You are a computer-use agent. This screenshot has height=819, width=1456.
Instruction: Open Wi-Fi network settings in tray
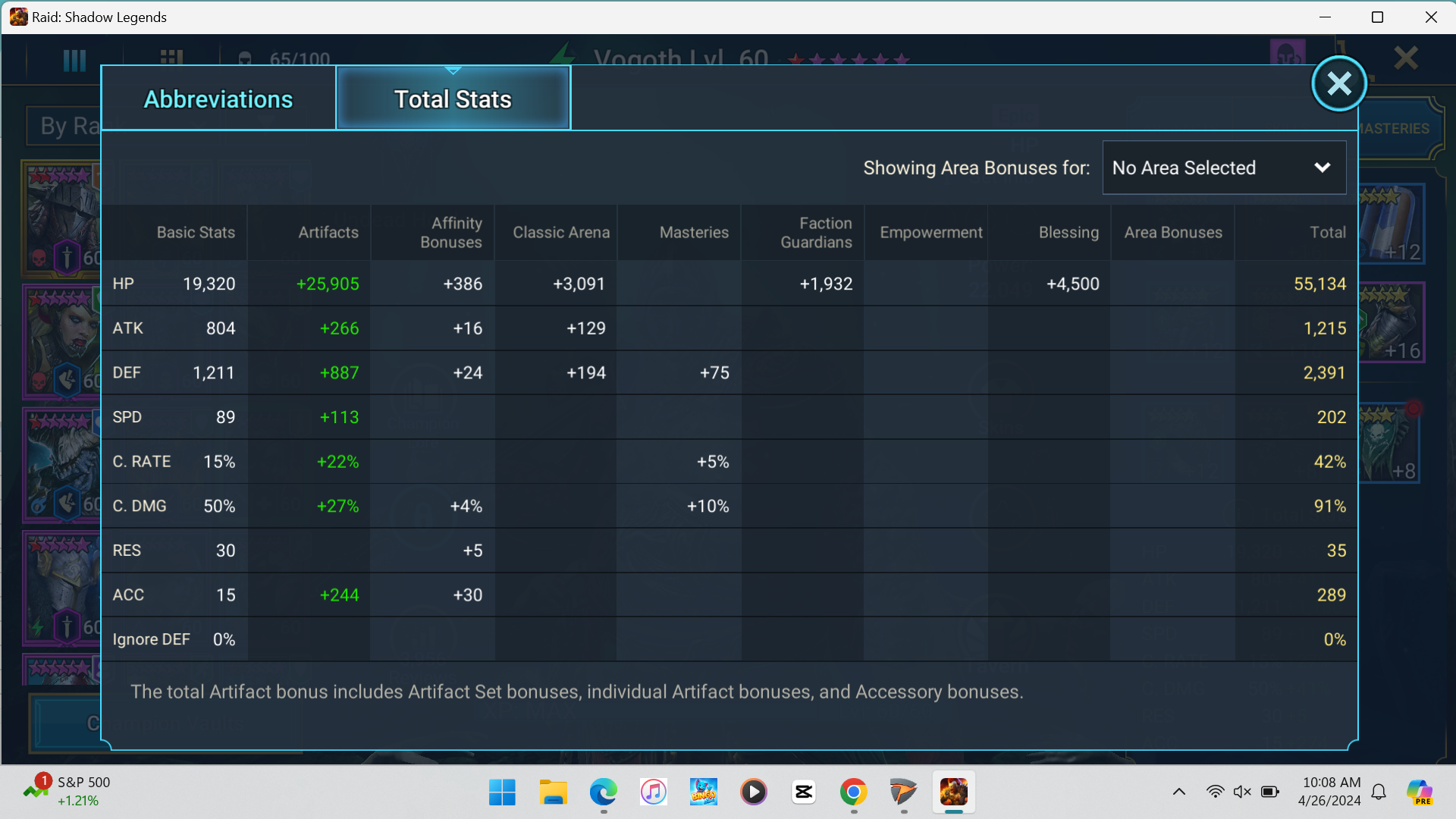1215,792
